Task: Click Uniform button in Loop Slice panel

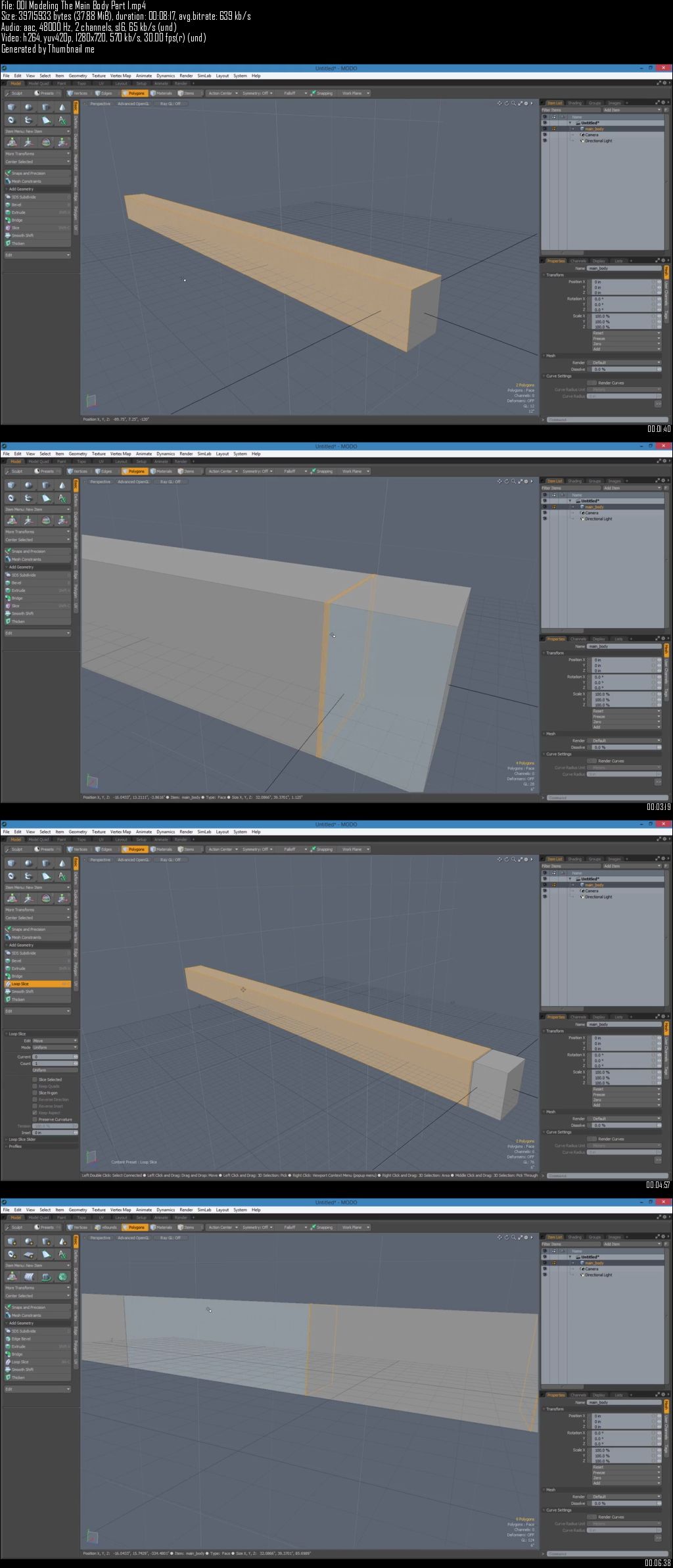Action: point(55,1070)
